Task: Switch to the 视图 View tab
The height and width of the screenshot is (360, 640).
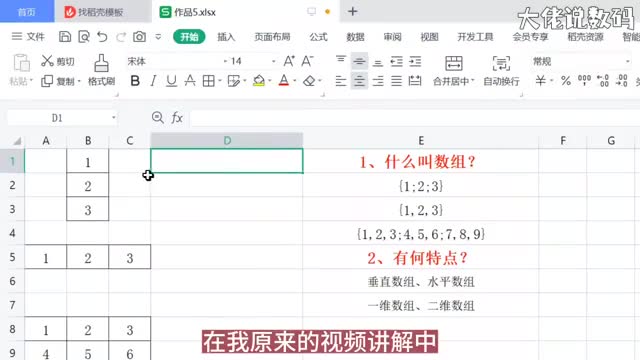Action: 429,37
